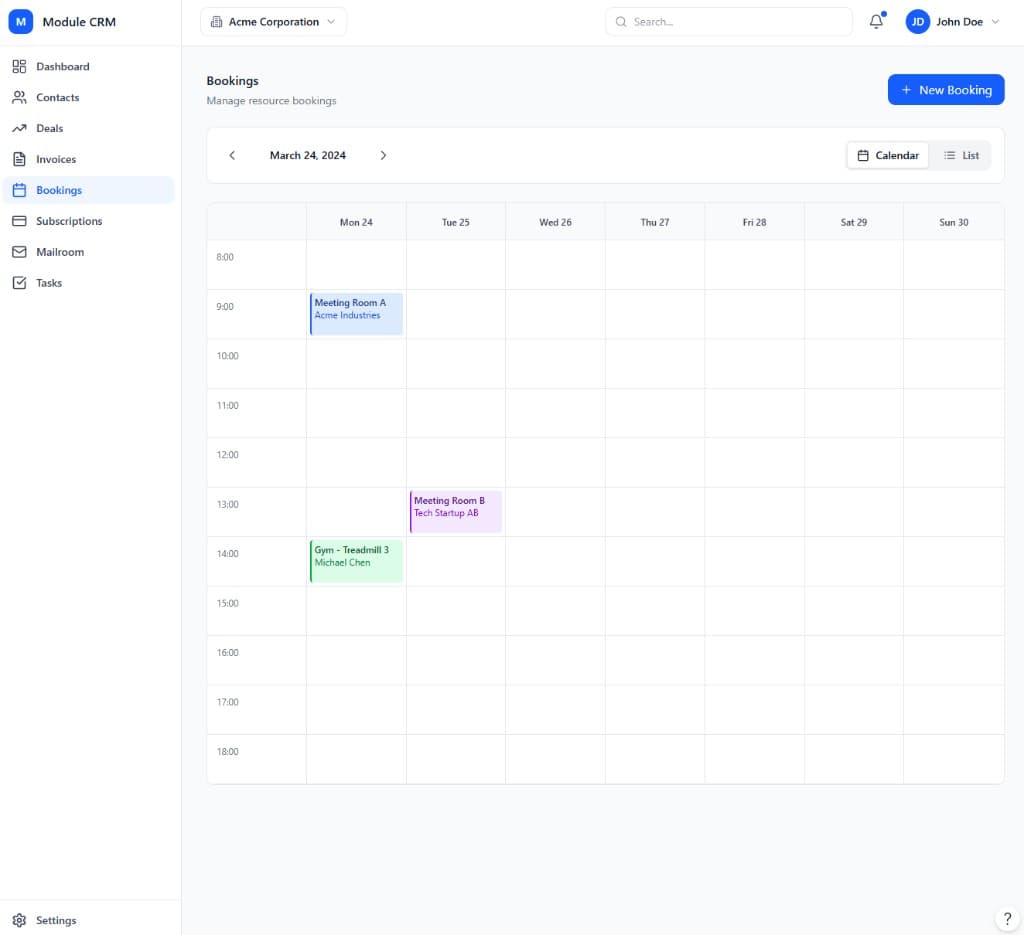This screenshot has height=935, width=1024.
Task: Click the Module CRM title text
Action: click(x=79, y=22)
